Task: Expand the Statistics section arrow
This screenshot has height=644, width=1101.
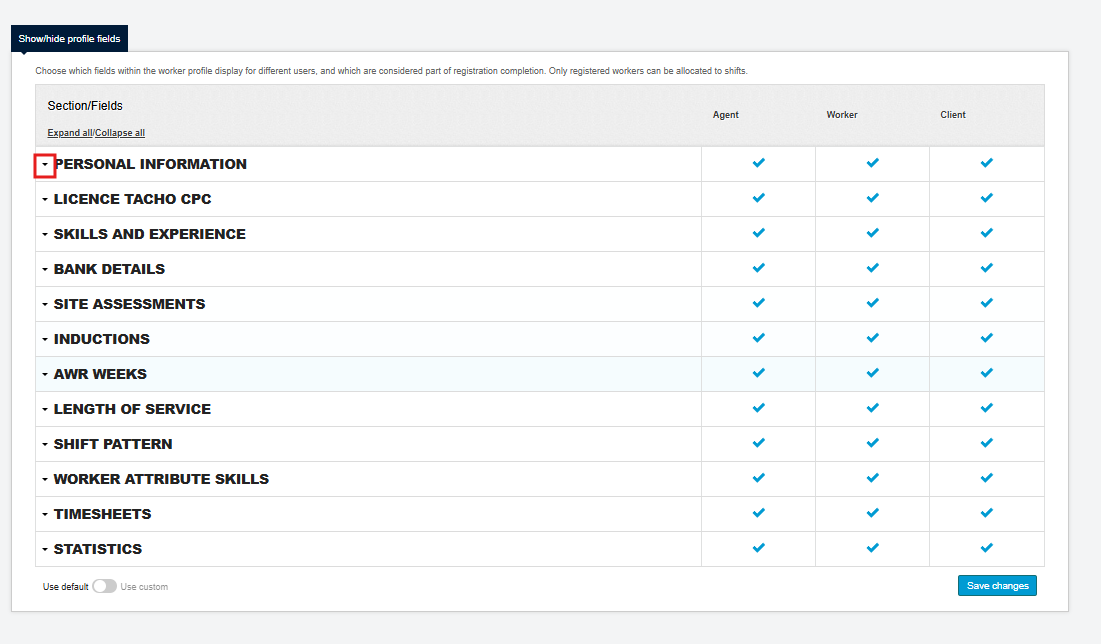Action: [45, 550]
